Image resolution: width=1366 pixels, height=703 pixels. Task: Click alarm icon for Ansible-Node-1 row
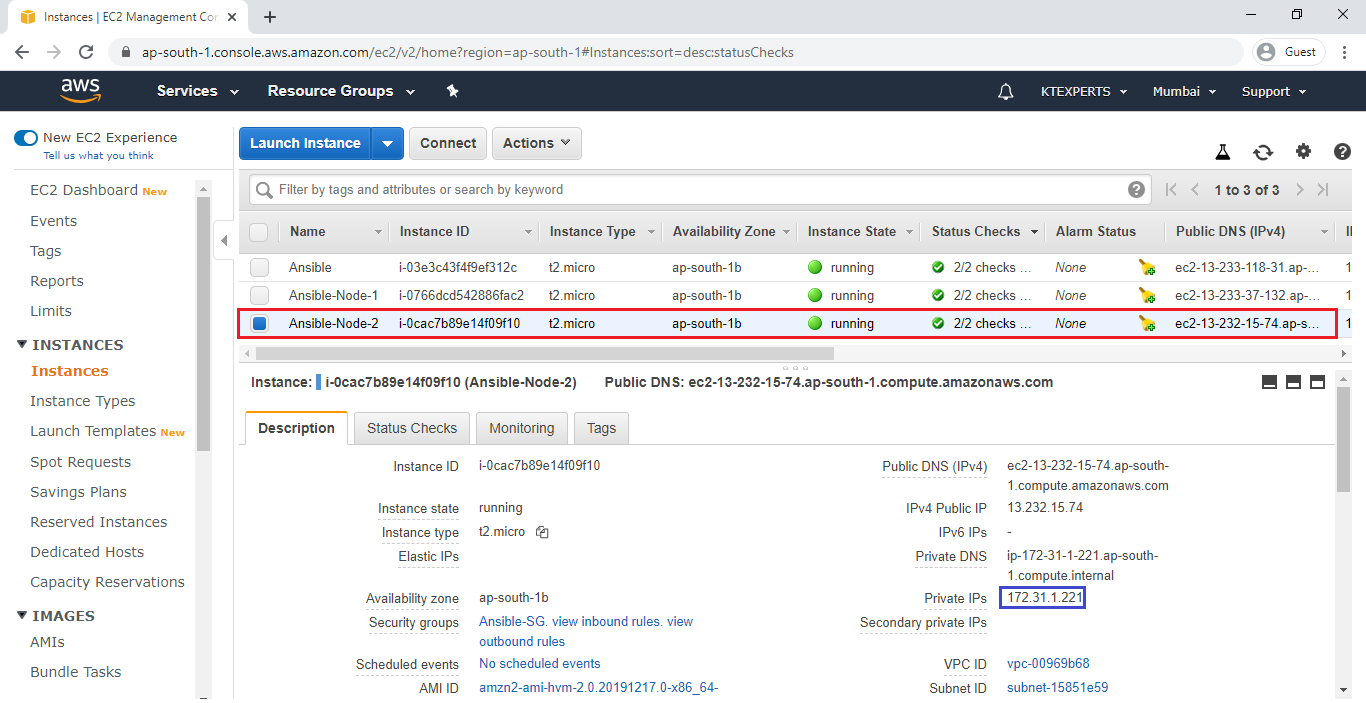[x=1146, y=296]
